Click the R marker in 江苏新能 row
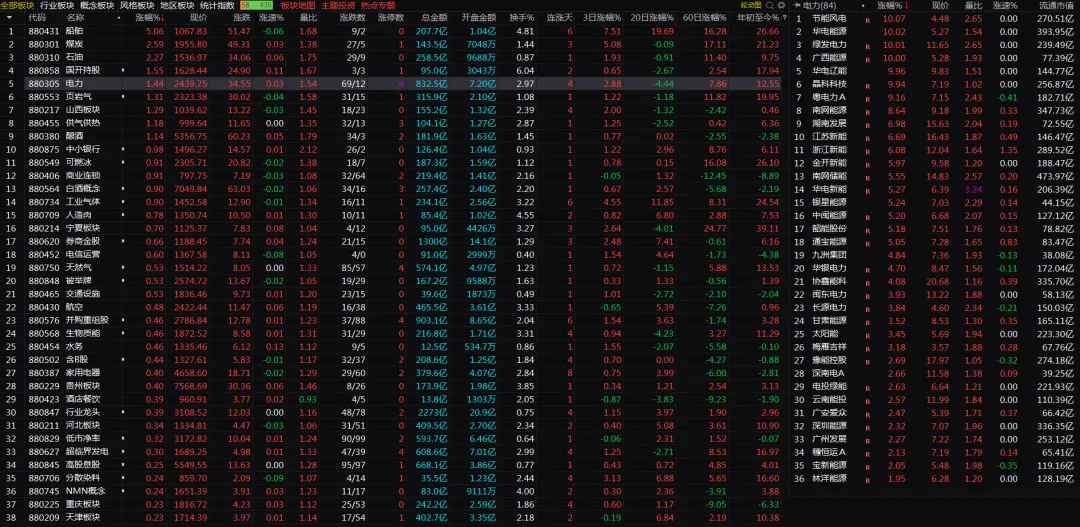 868,137
